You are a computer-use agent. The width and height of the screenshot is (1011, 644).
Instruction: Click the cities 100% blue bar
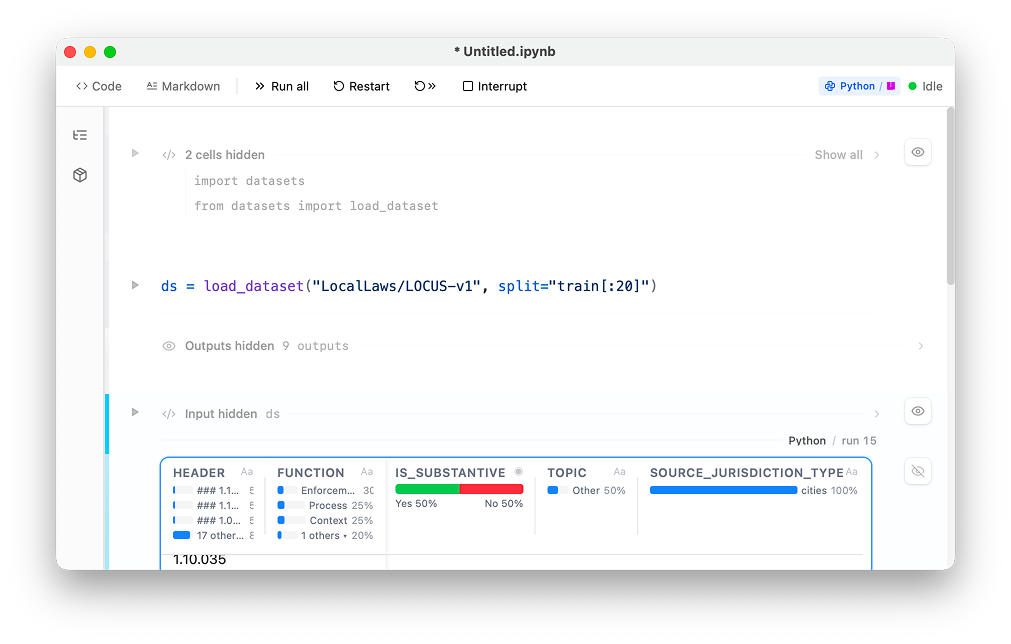point(723,490)
